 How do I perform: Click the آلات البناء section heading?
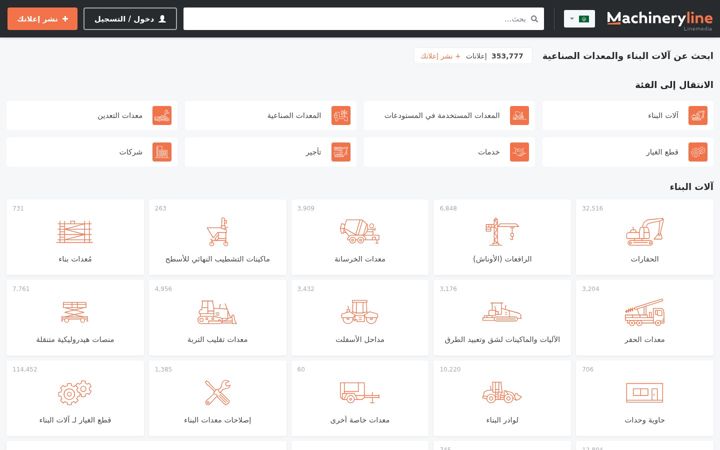point(691,186)
